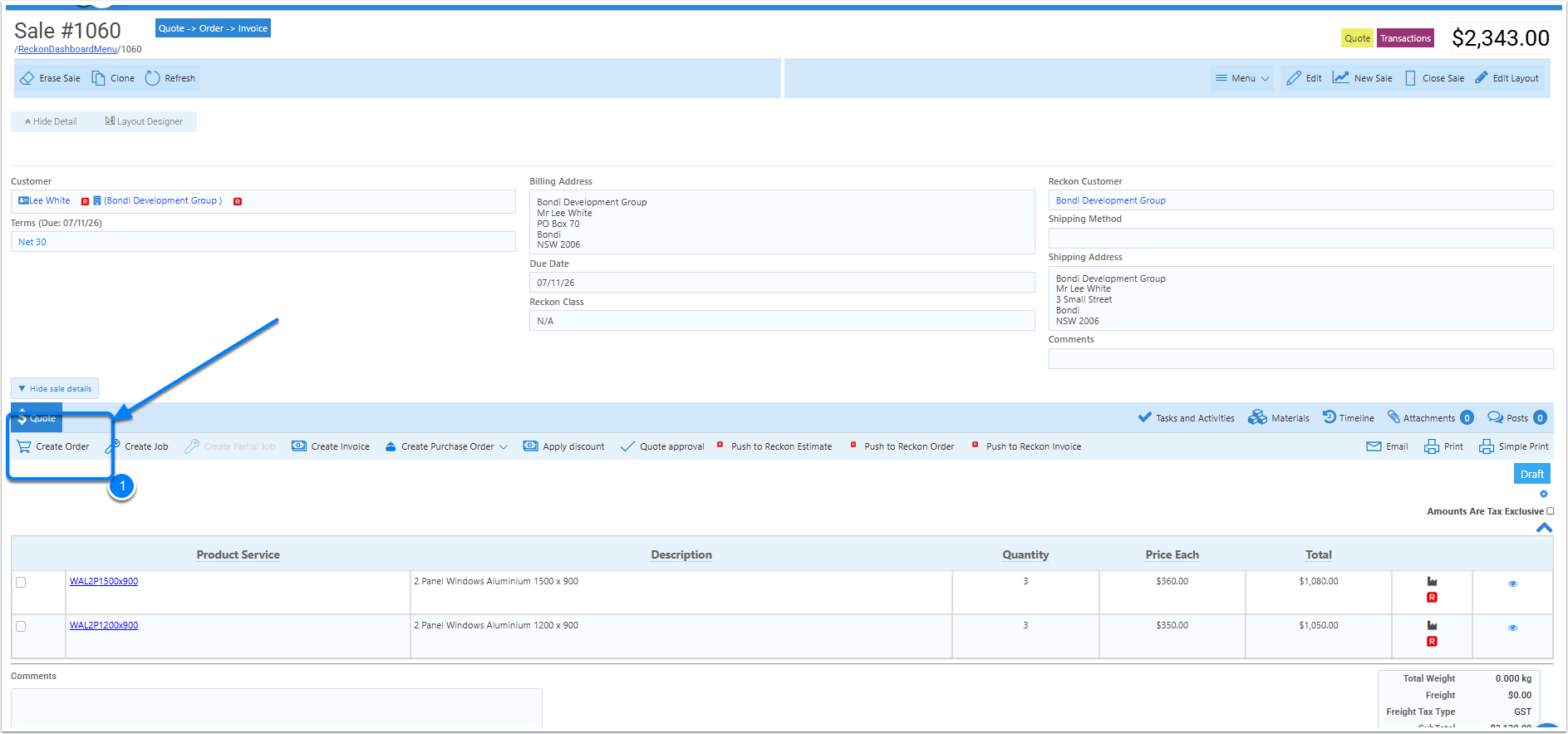Email the quote
1568x734 pixels.
1387,446
